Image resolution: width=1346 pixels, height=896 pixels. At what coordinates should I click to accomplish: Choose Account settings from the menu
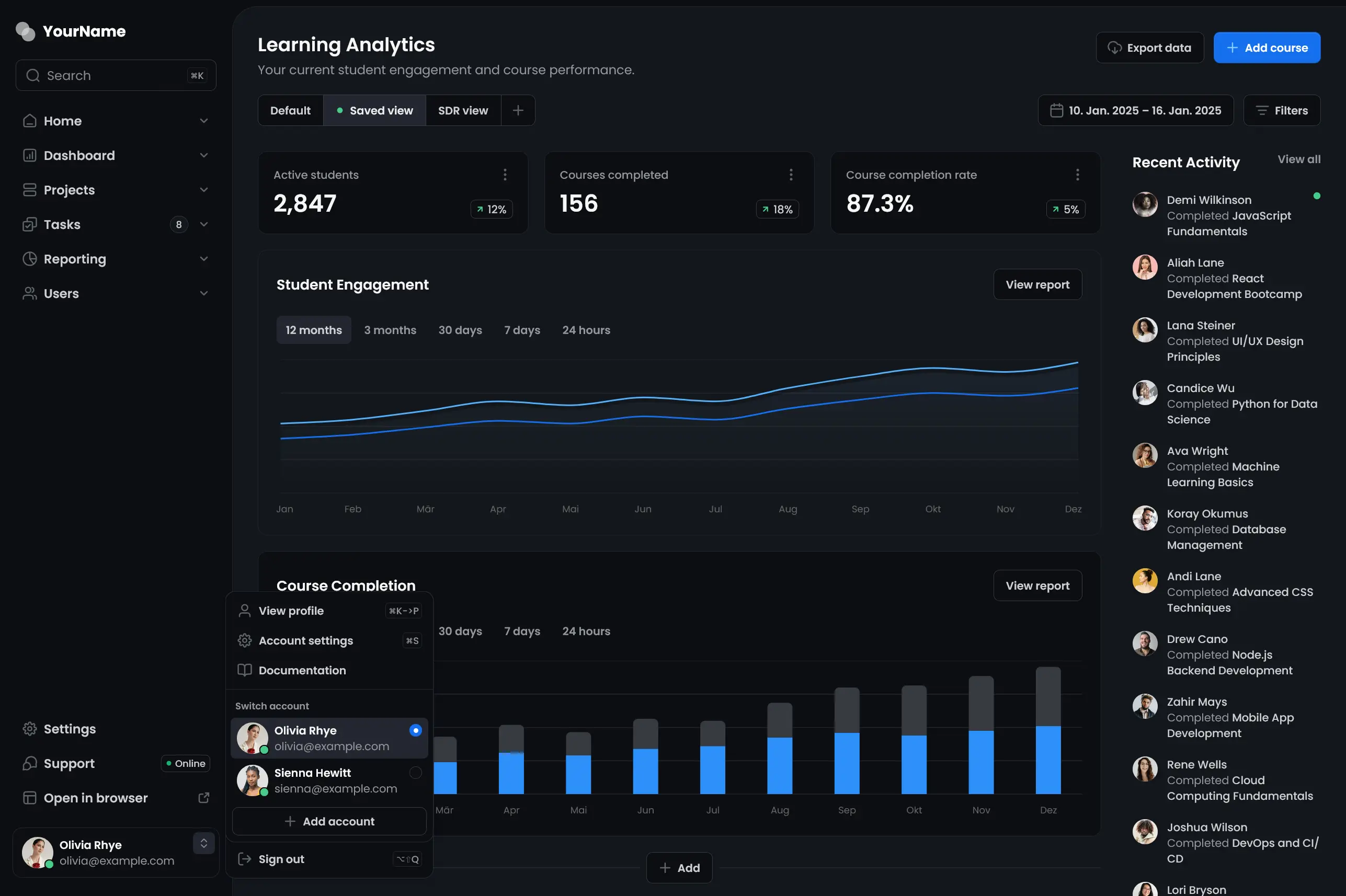tap(306, 640)
